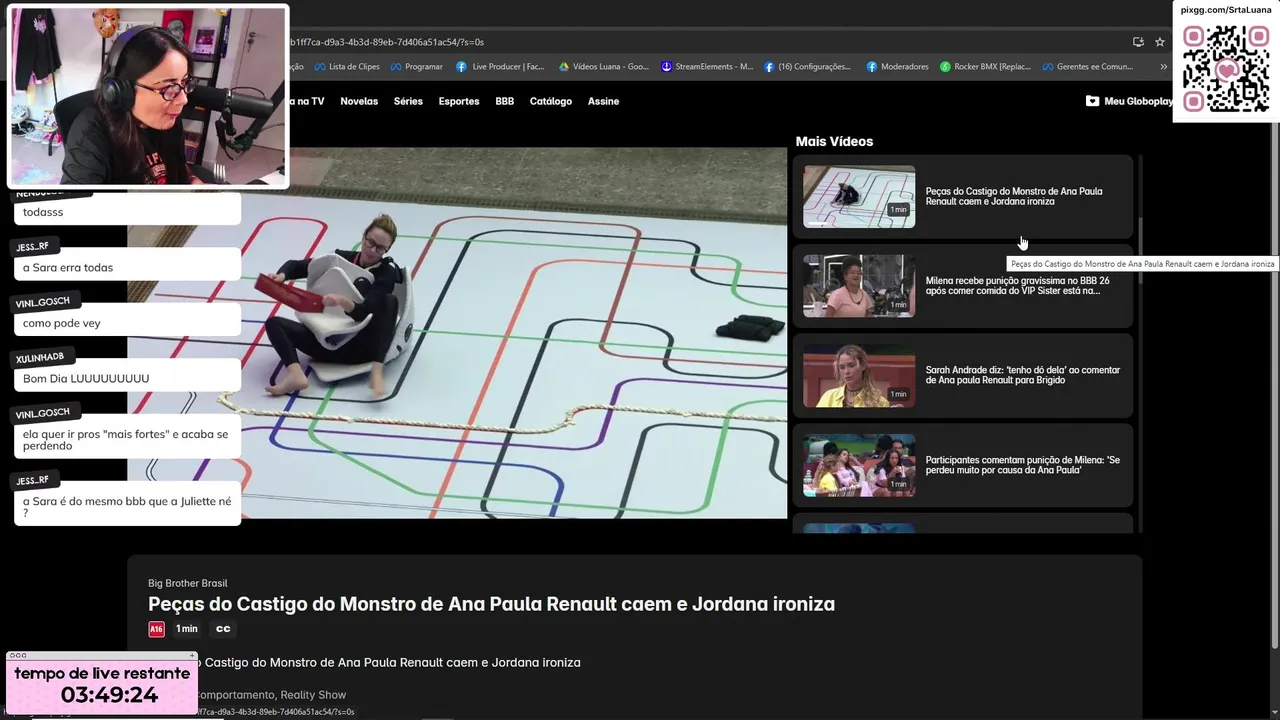Open the Gerentes e Comun... bookmark
This screenshot has width=1280, height=720.
[1088, 67]
